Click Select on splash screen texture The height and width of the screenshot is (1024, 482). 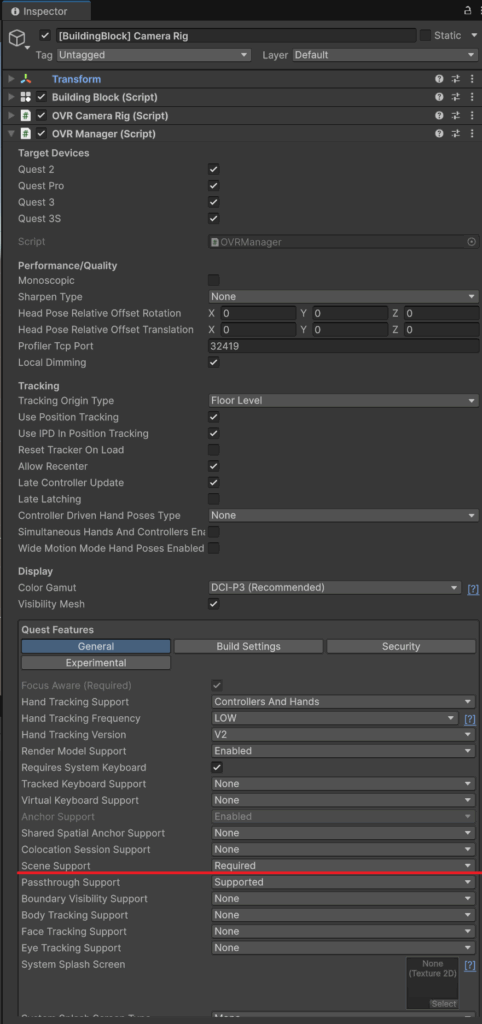click(443, 1004)
